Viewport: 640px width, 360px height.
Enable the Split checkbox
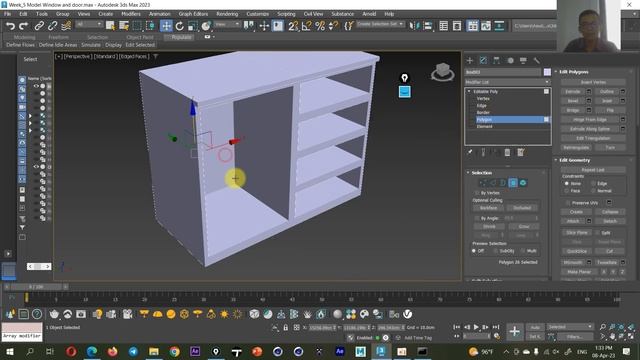(x=597, y=233)
